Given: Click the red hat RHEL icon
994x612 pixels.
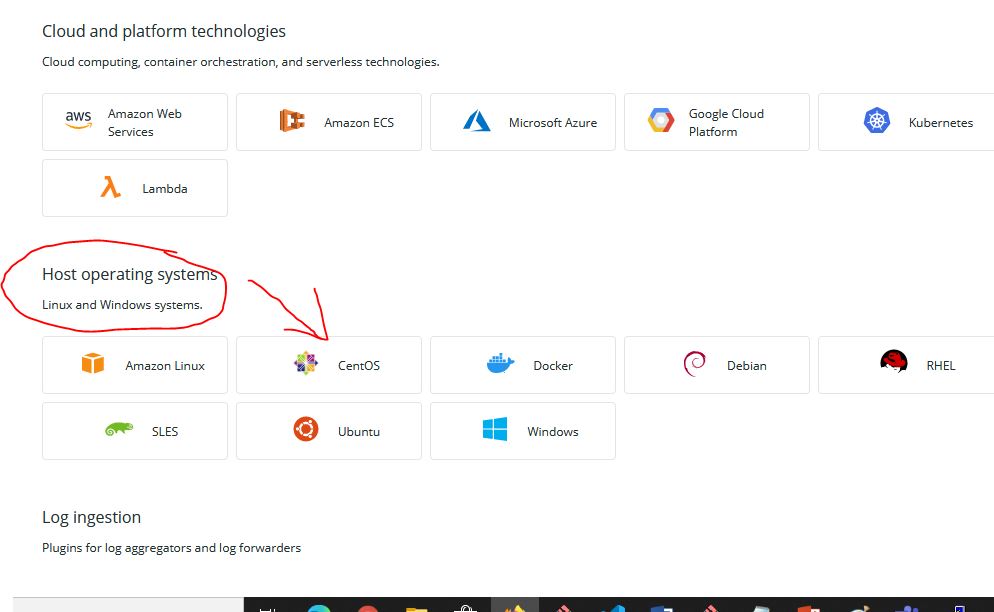Looking at the screenshot, I should pyautogui.click(x=893, y=362).
